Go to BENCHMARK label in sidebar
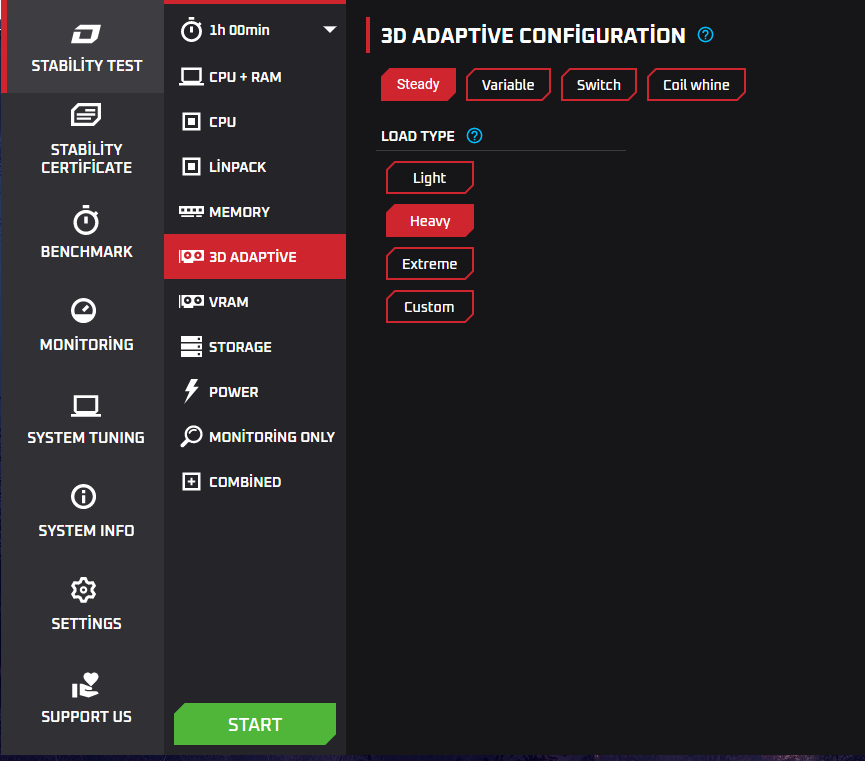This screenshot has height=761, width=865. pos(87,252)
